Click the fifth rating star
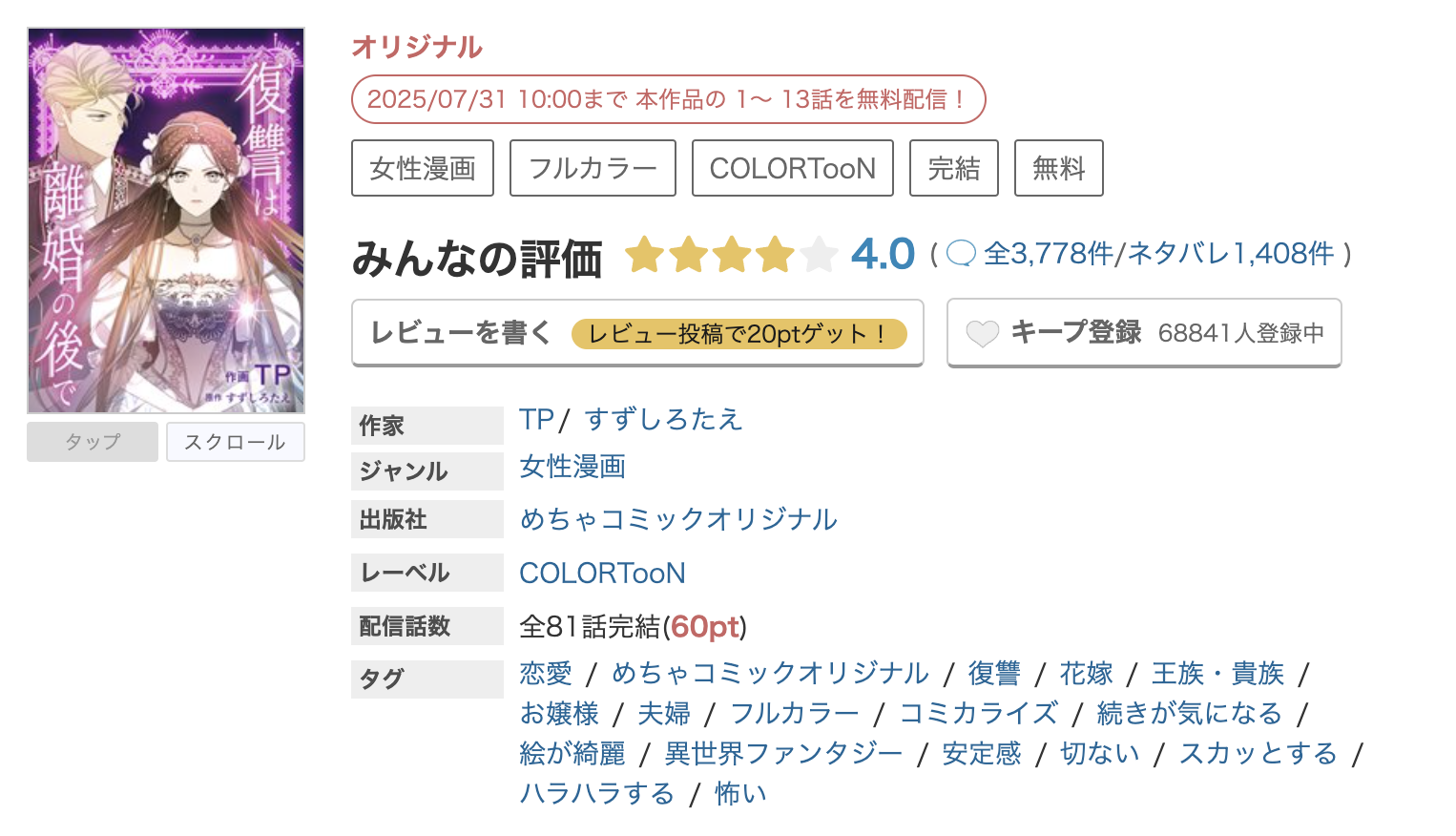This screenshot has width=1456, height=836. (x=818, y=255)
